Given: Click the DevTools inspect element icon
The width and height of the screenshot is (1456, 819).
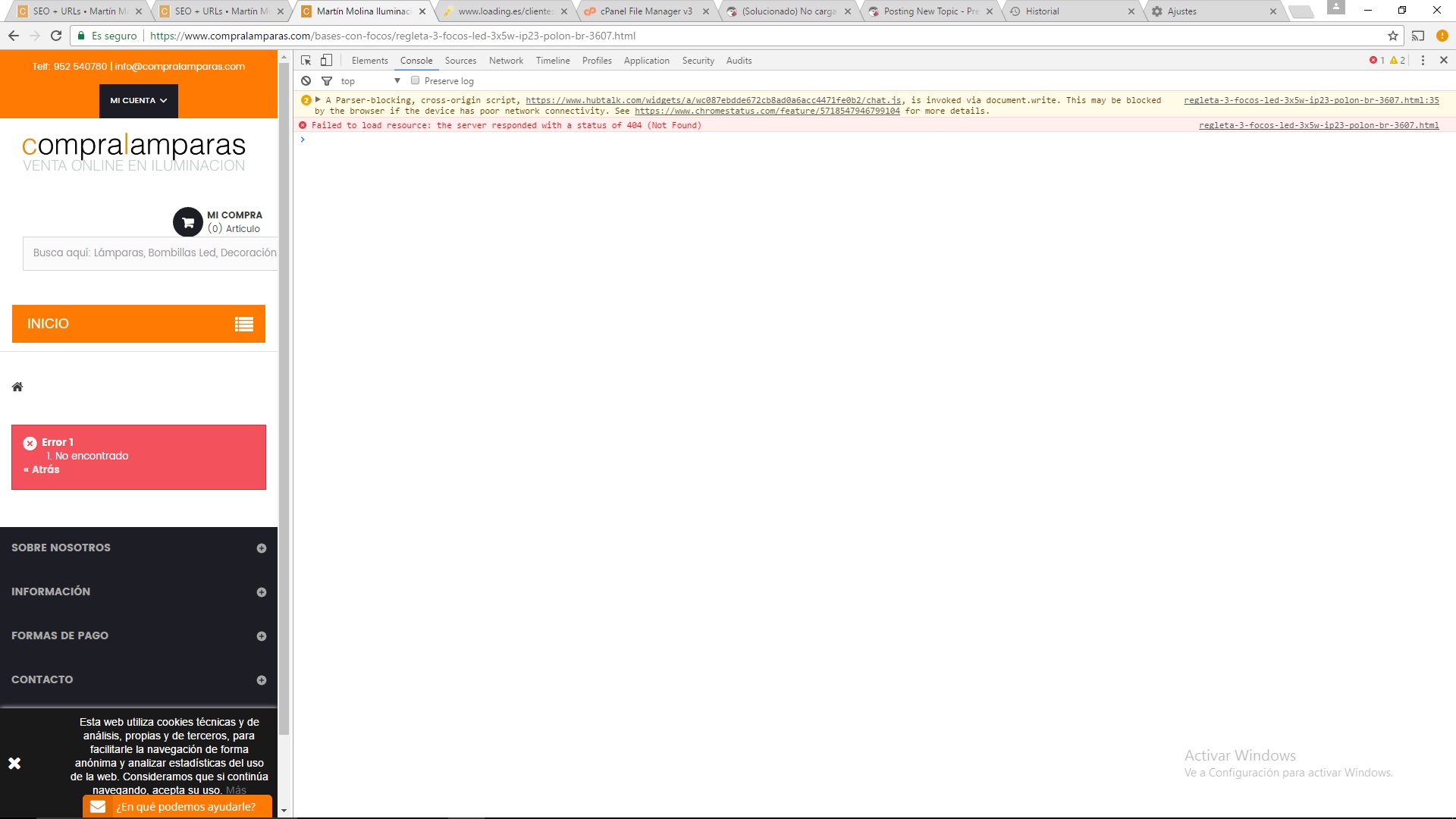Looking at the screenshot, I should (306, 61).
